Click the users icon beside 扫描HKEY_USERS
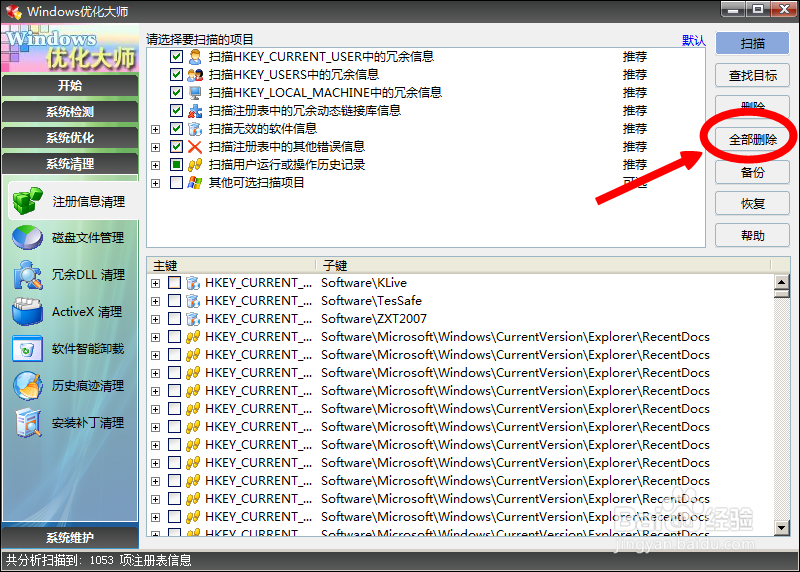 tap(194, 75)
